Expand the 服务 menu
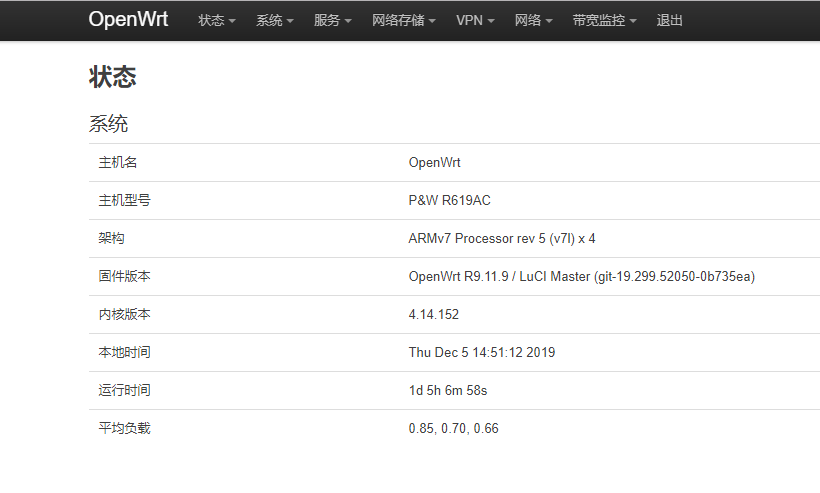 (333, 20)
